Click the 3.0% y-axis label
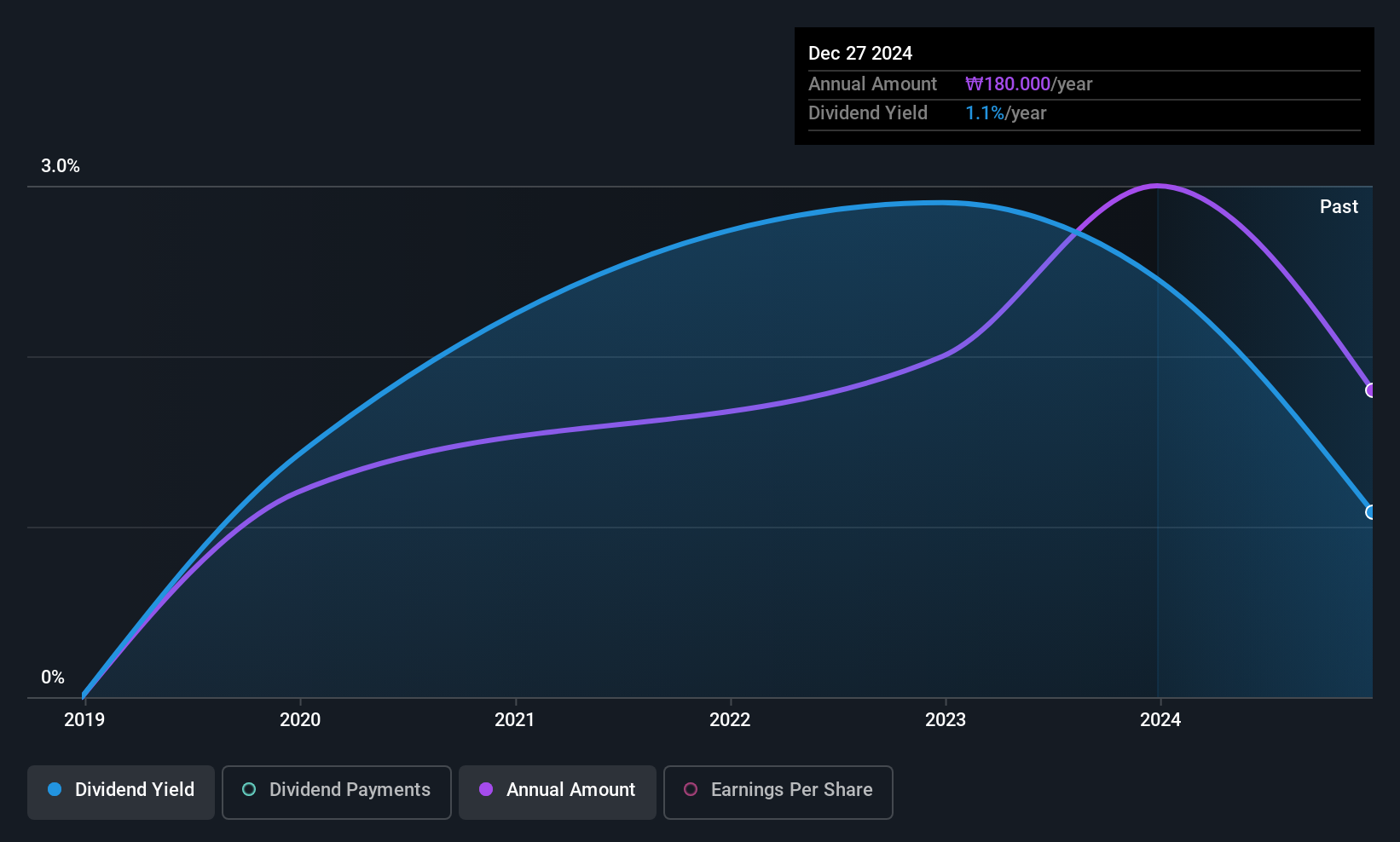The height and width of the screenshot is (842, 1400). pos(61,166)
